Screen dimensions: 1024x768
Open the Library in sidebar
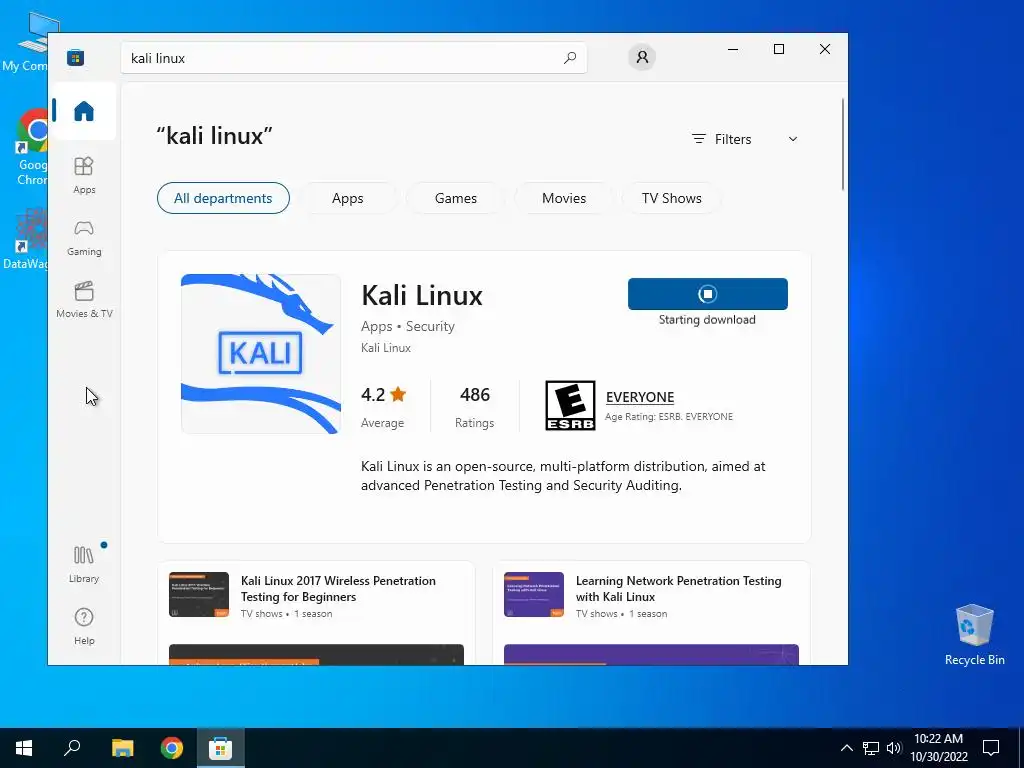pos(84,564)
